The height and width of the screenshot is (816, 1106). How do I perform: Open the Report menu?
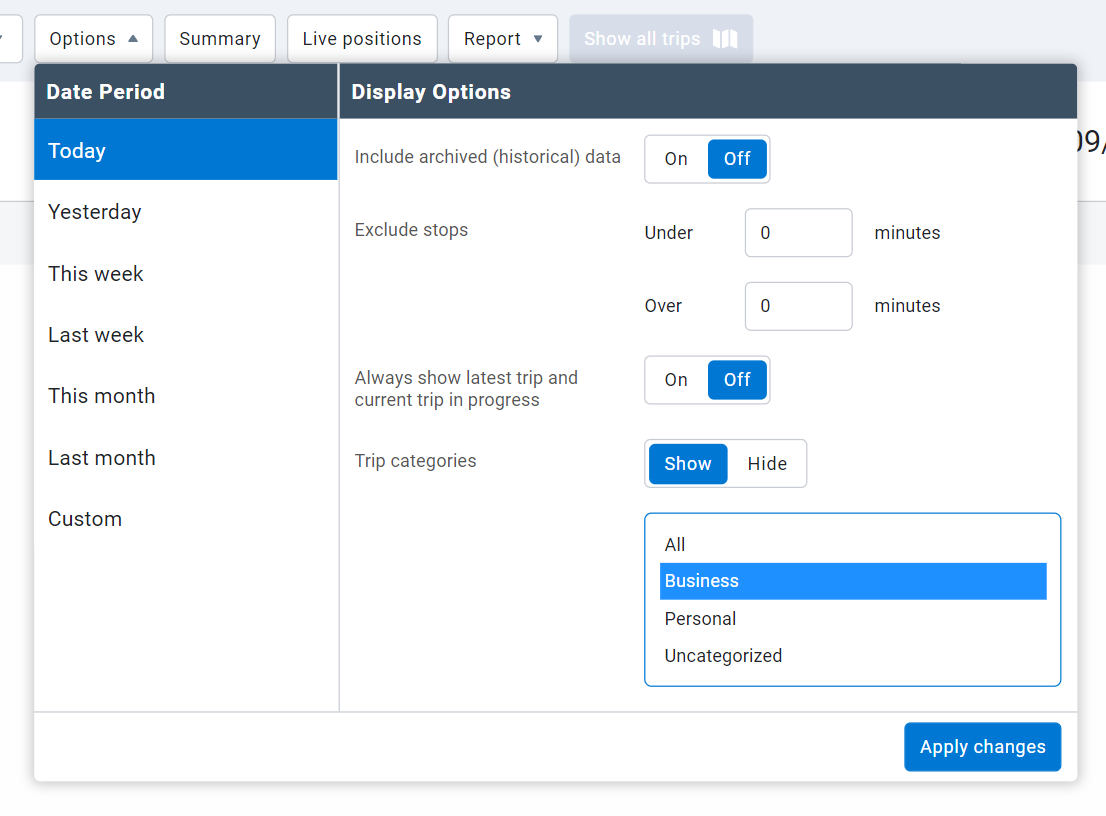click(x=493, y=38)
